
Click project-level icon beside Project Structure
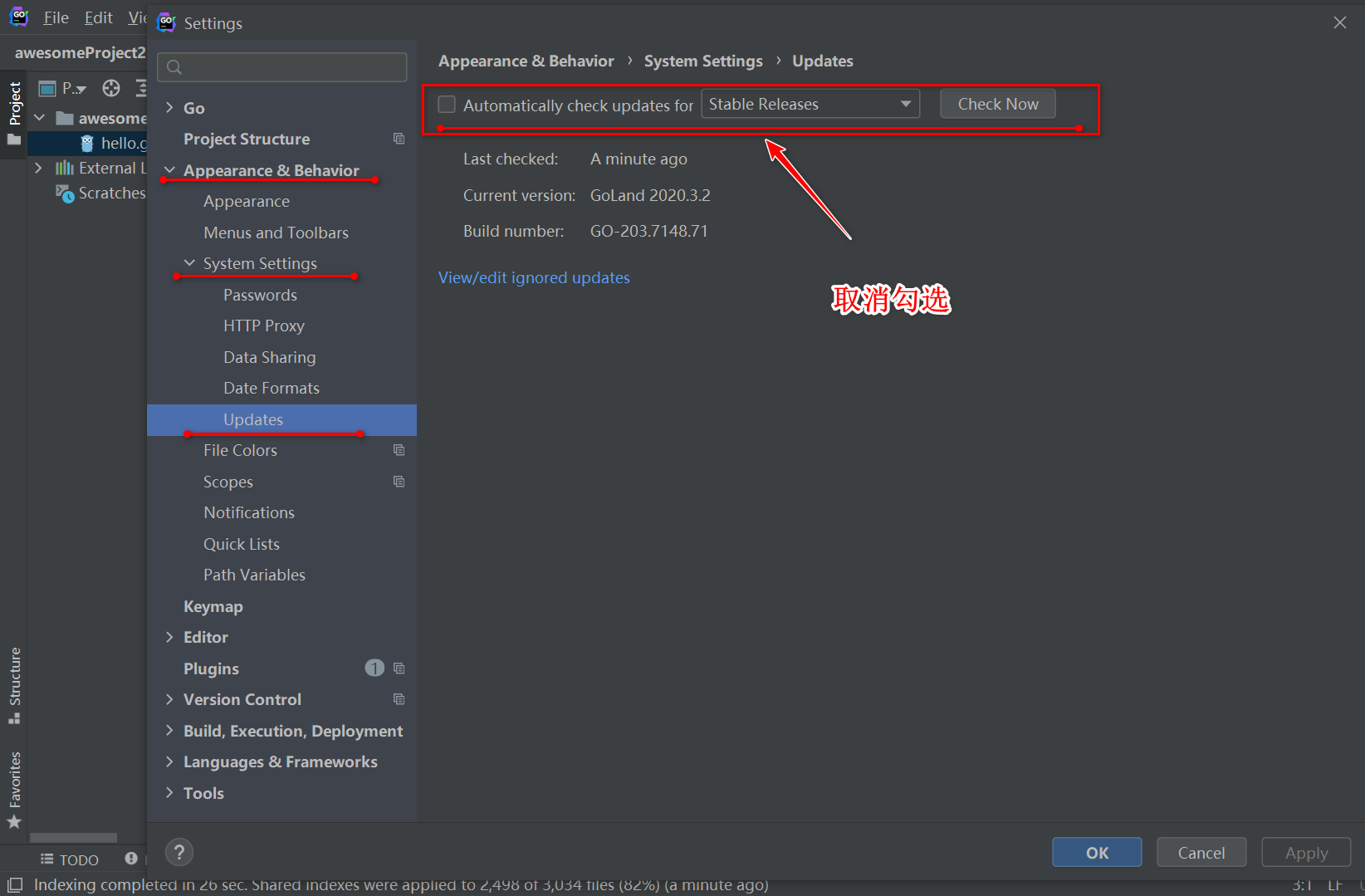[399, 139]
